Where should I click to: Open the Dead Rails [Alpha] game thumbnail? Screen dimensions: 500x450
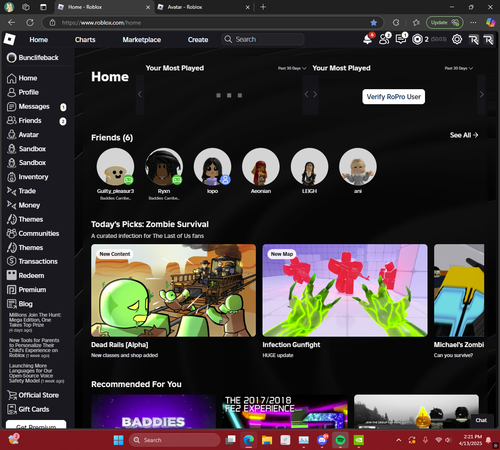(174, 290)
